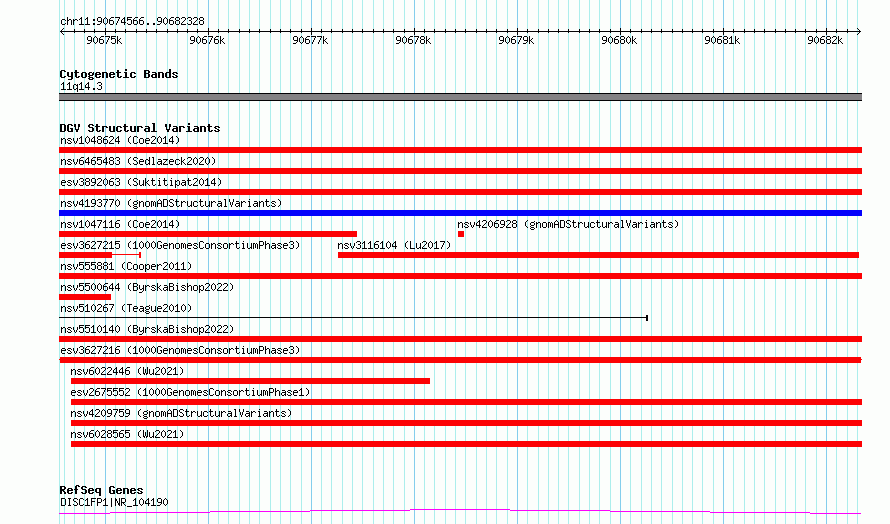This screenshot has width=890, height=524.
Task: Click the 90680k ruler tick label
Action: [x=619, y=40]
